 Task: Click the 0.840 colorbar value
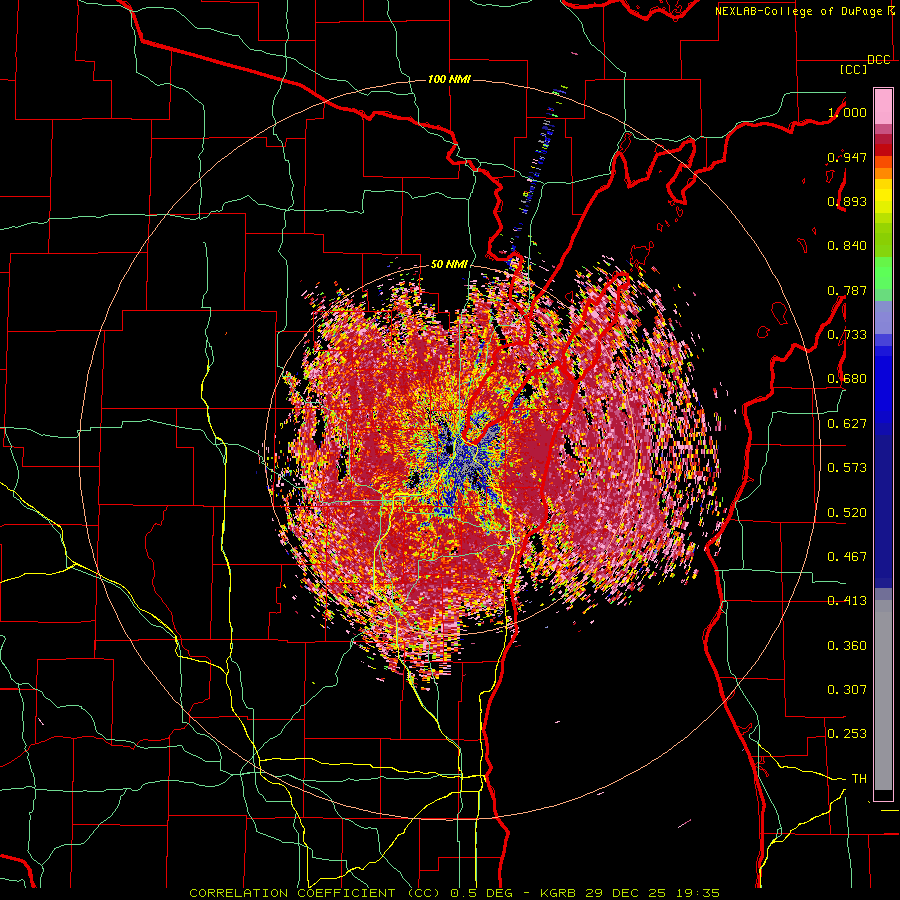[847, 246]
